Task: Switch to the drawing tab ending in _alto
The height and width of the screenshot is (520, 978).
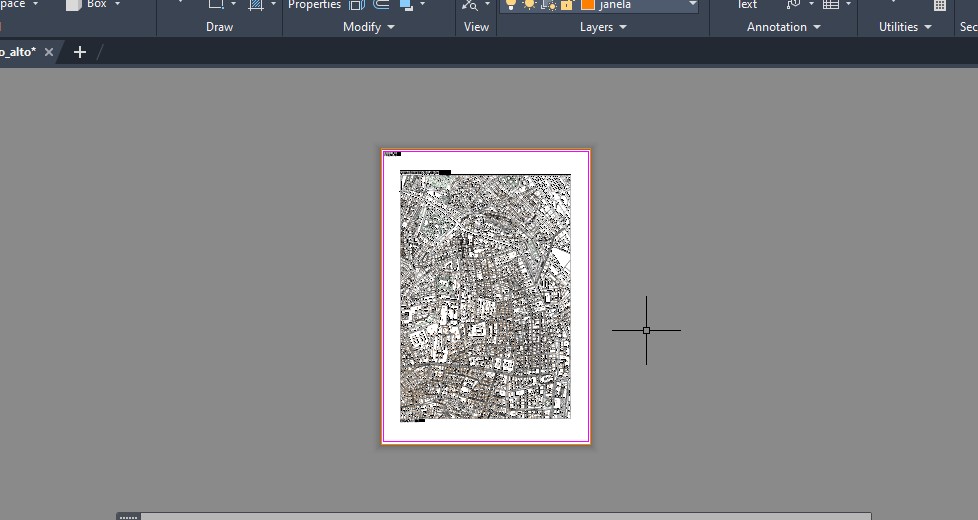Action: 17,52
